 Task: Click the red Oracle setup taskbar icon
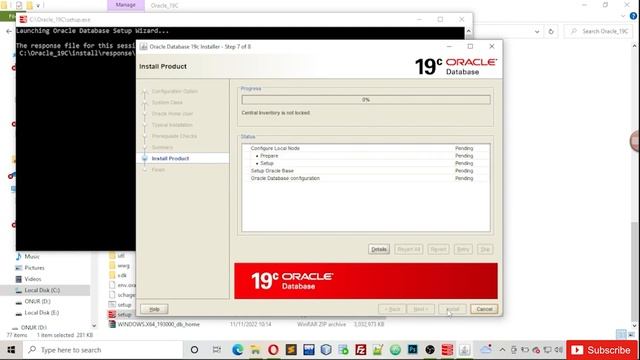point(447,350)
